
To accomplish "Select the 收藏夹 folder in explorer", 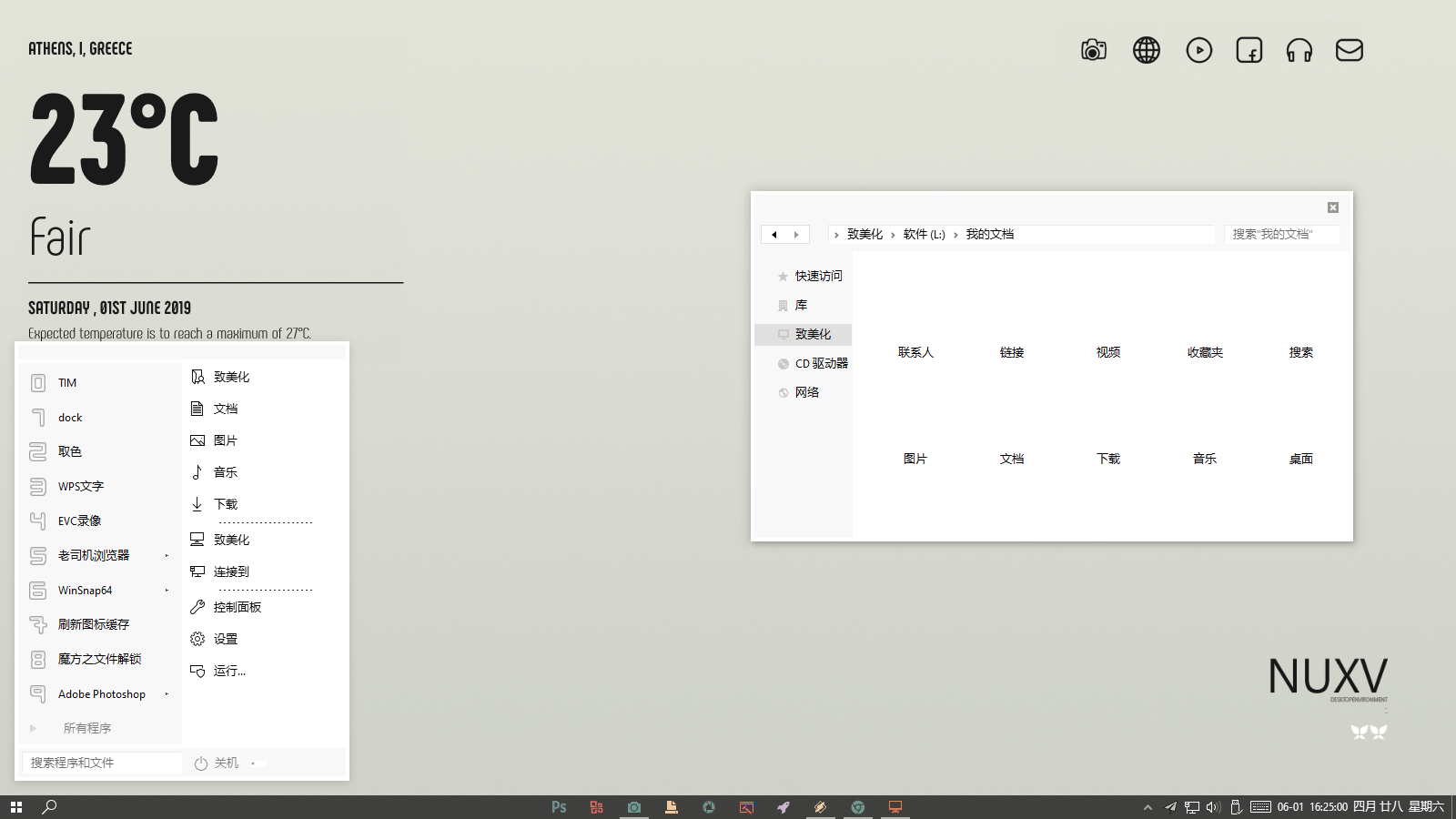I will 1205,352.
